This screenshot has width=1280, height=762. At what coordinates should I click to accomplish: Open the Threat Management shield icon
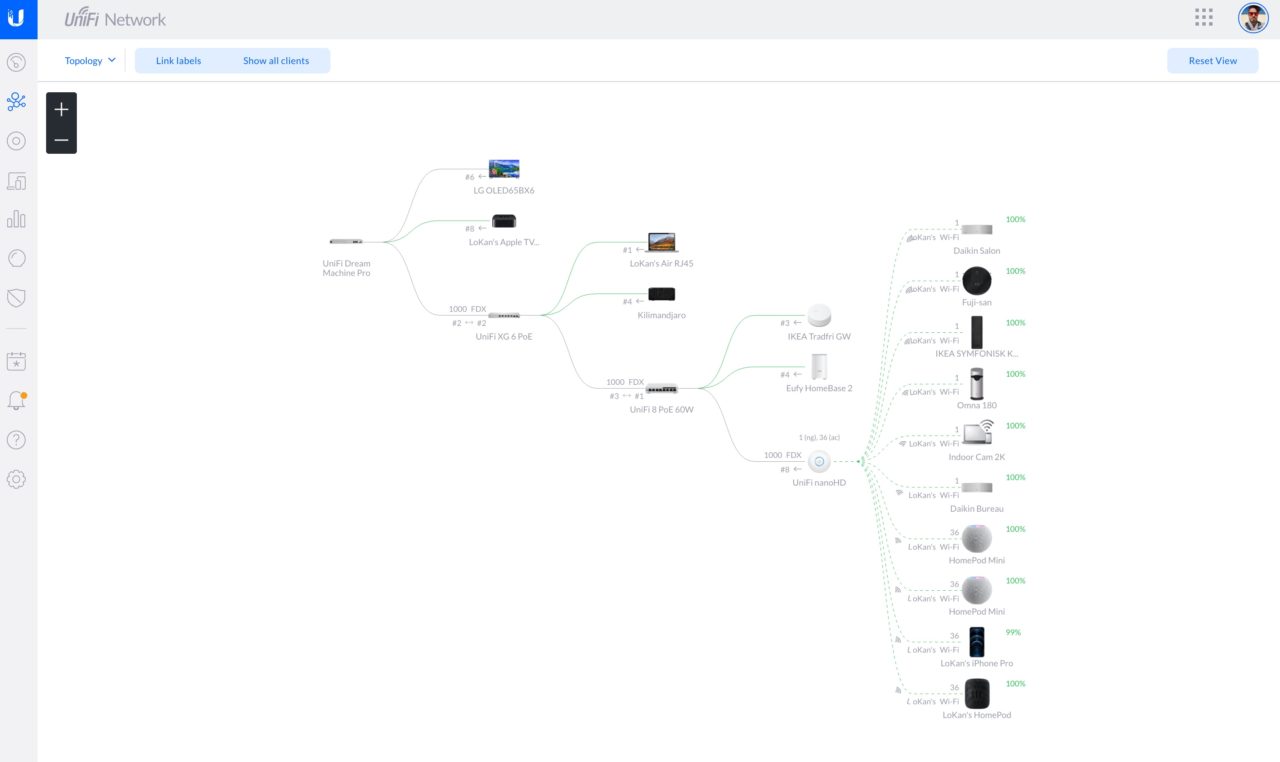16,298
